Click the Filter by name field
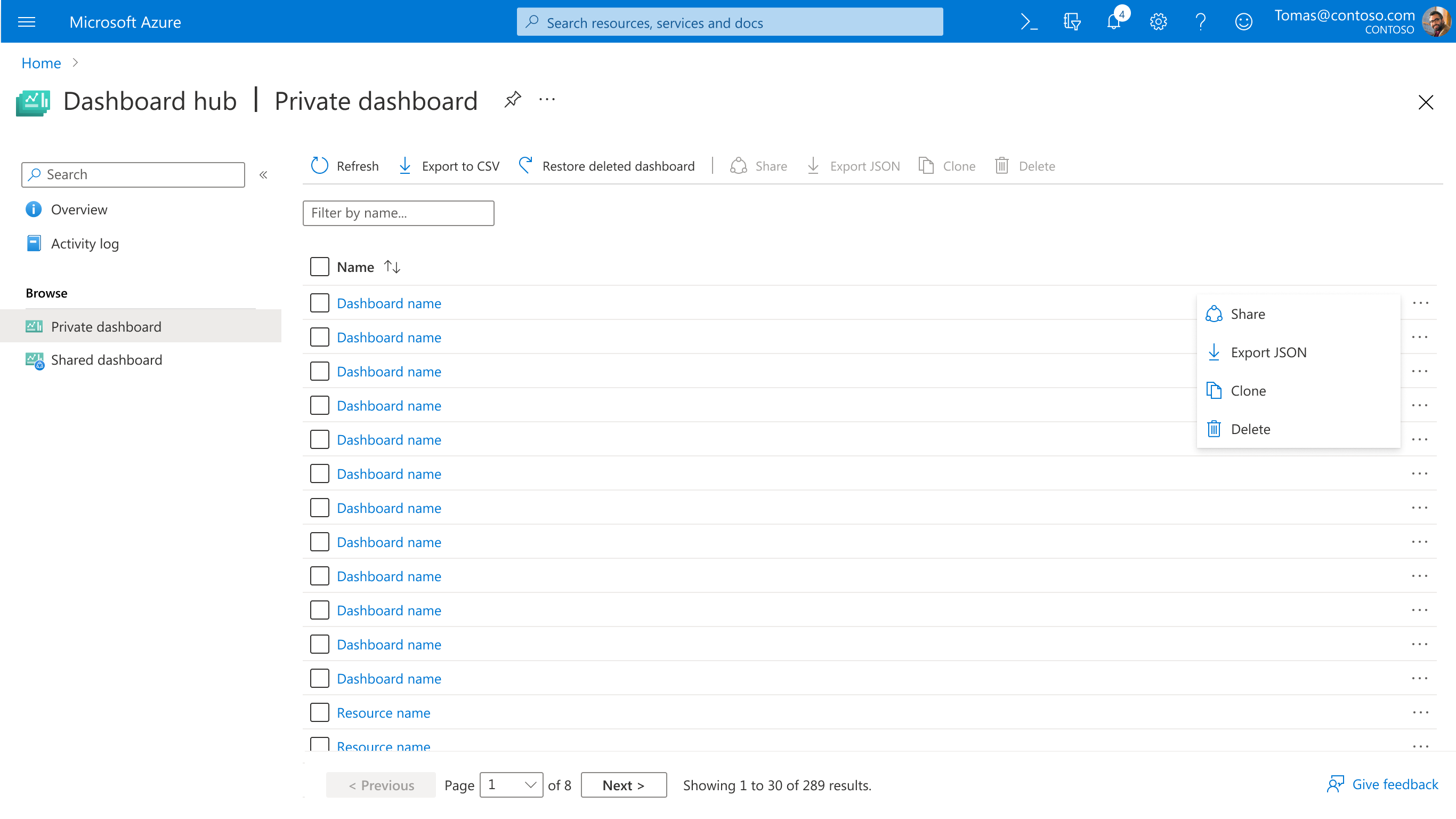 click(398, 213)
